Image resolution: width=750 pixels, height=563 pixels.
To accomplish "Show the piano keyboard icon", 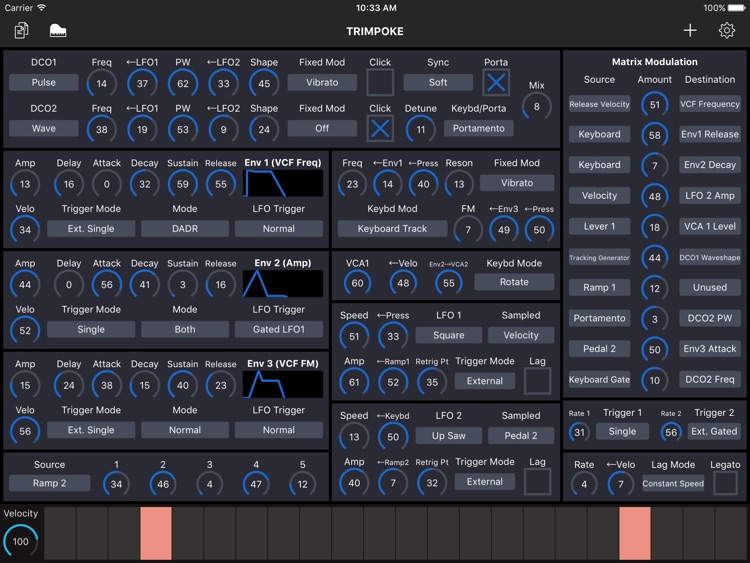I will (58, 31).
